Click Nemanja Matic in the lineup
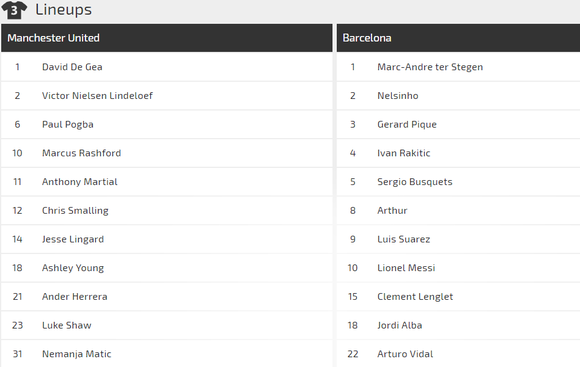 coord(77,354)
